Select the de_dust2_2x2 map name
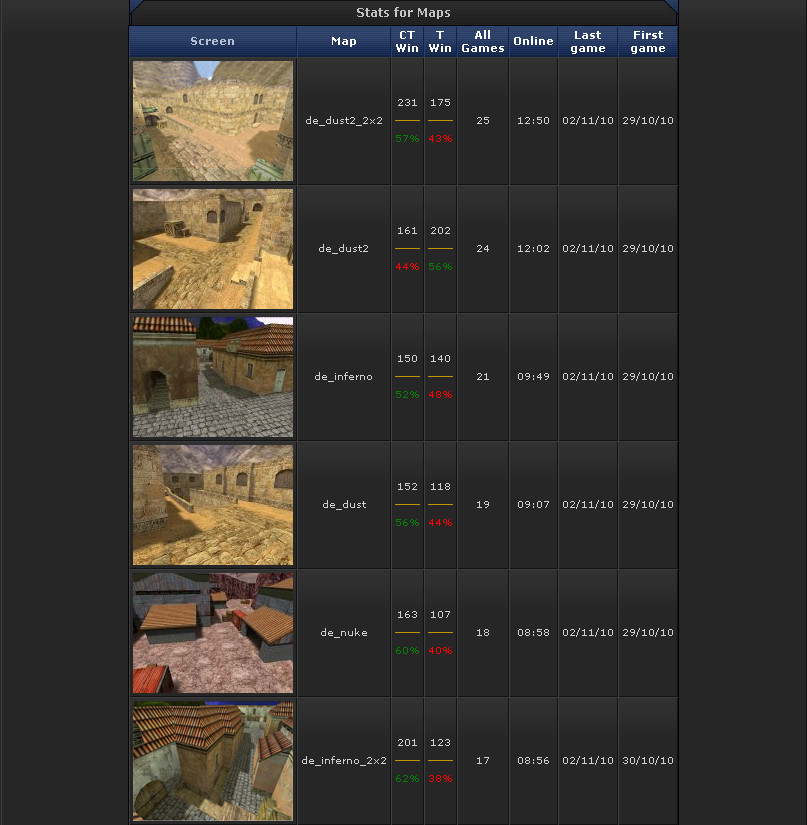The image size is (807, 825). coord(344,120)
